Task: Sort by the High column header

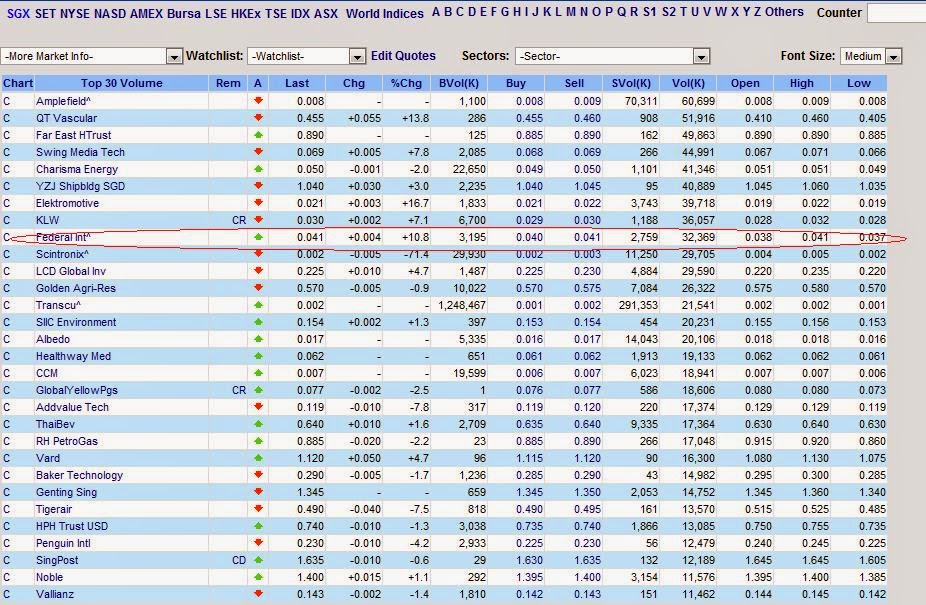Action: 801,83
